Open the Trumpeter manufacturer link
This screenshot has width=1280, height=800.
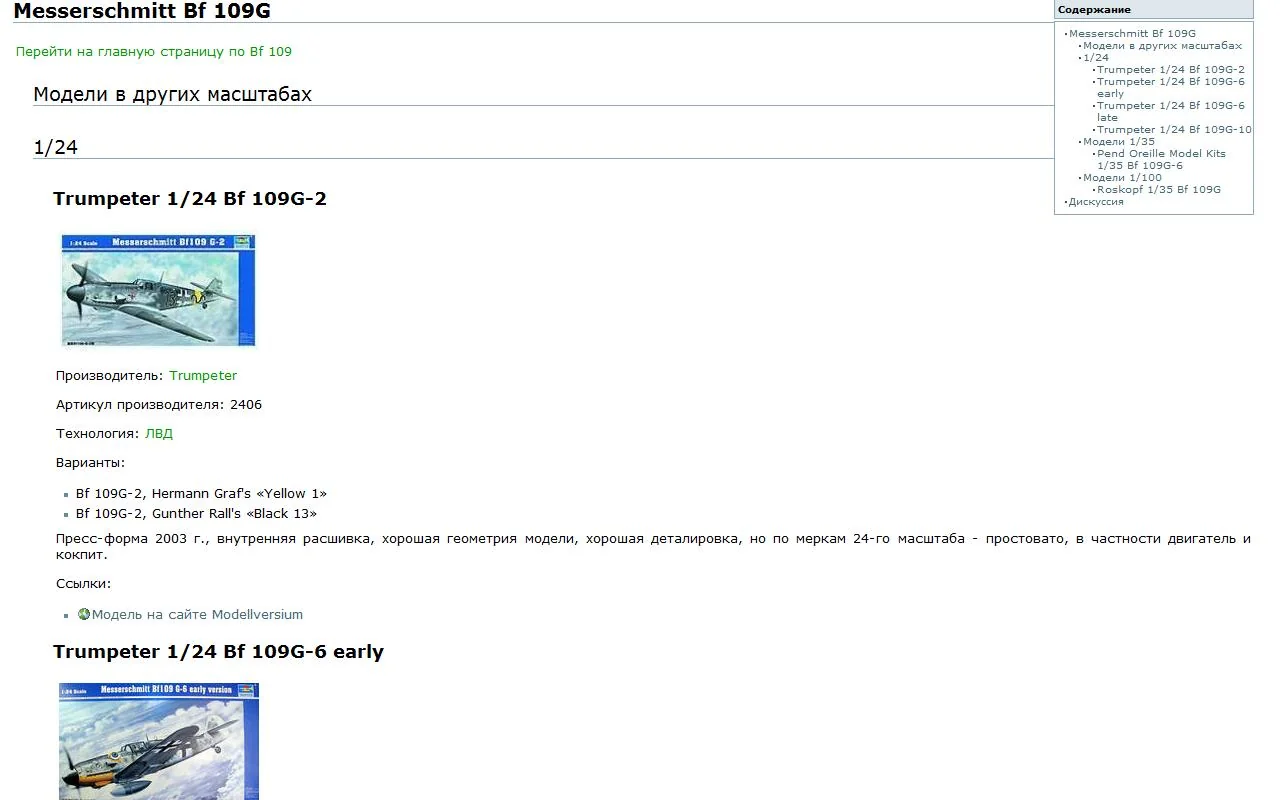pyautogui.click(x=203, y=376)
